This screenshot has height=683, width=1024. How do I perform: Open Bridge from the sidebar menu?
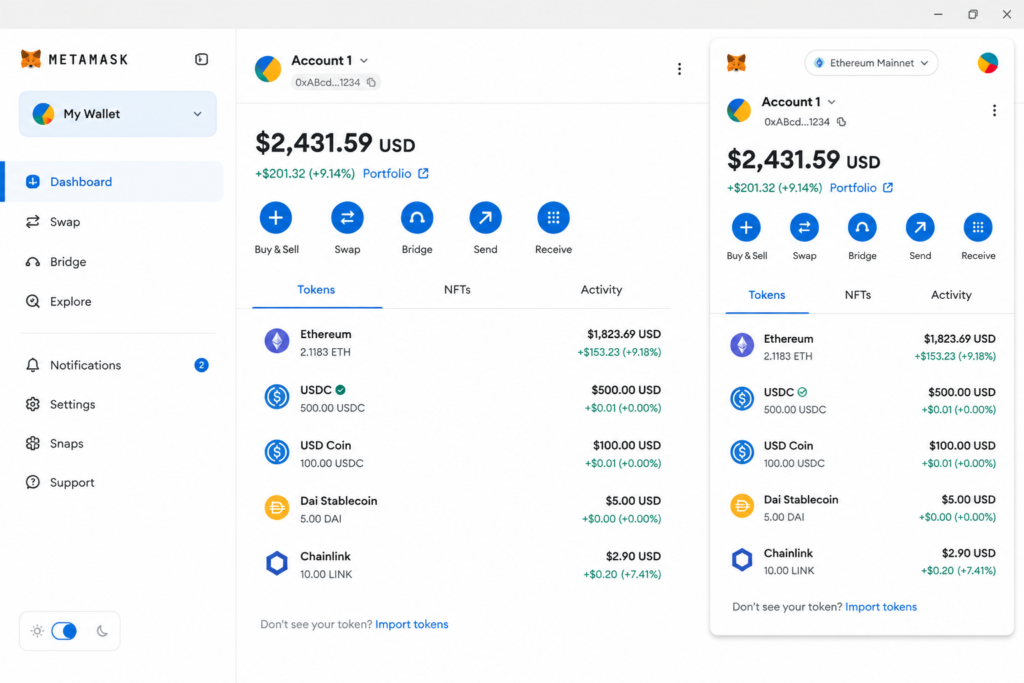click(68, 262)
